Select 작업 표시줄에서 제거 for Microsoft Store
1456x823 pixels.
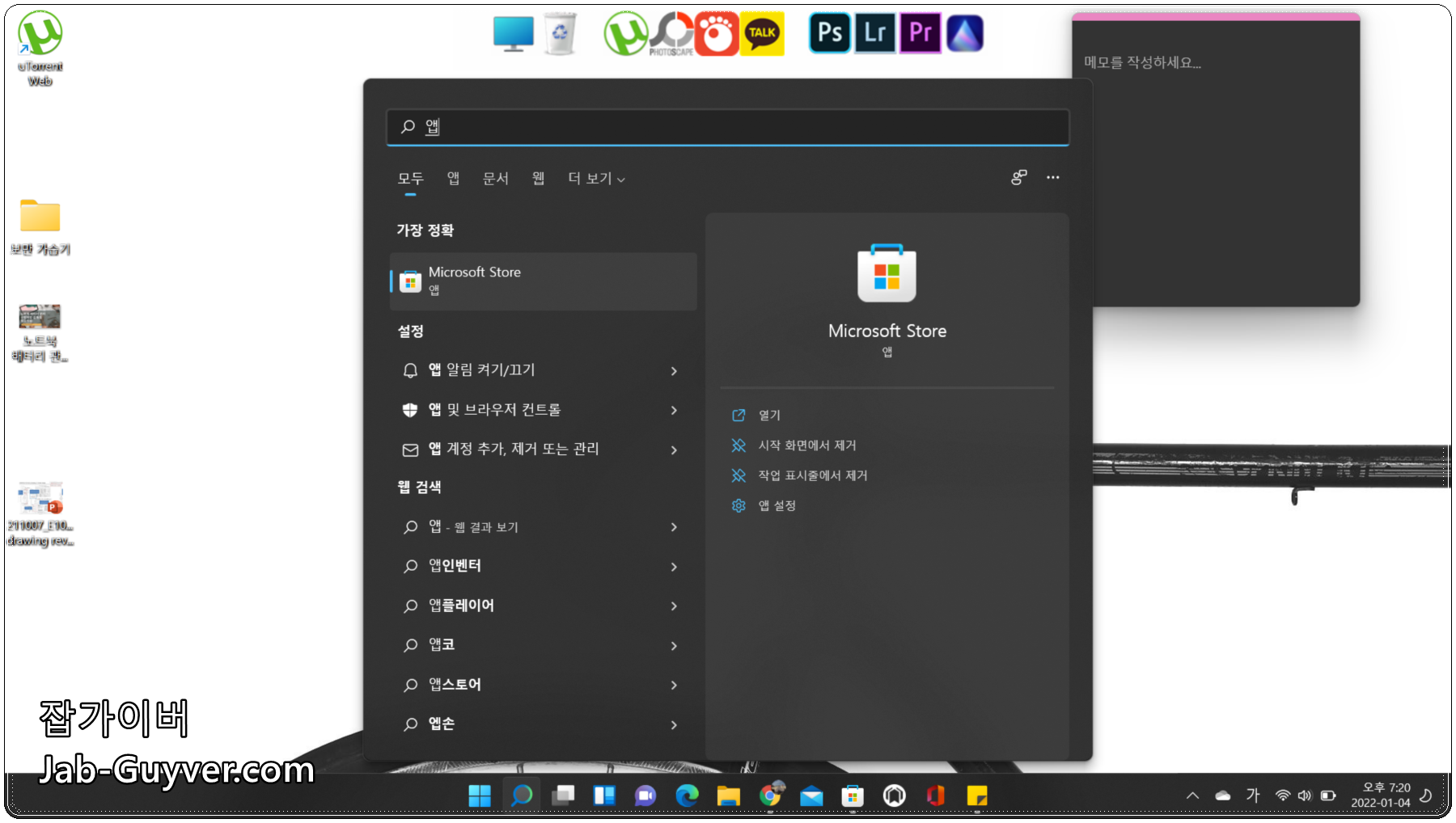click(813, 475)
